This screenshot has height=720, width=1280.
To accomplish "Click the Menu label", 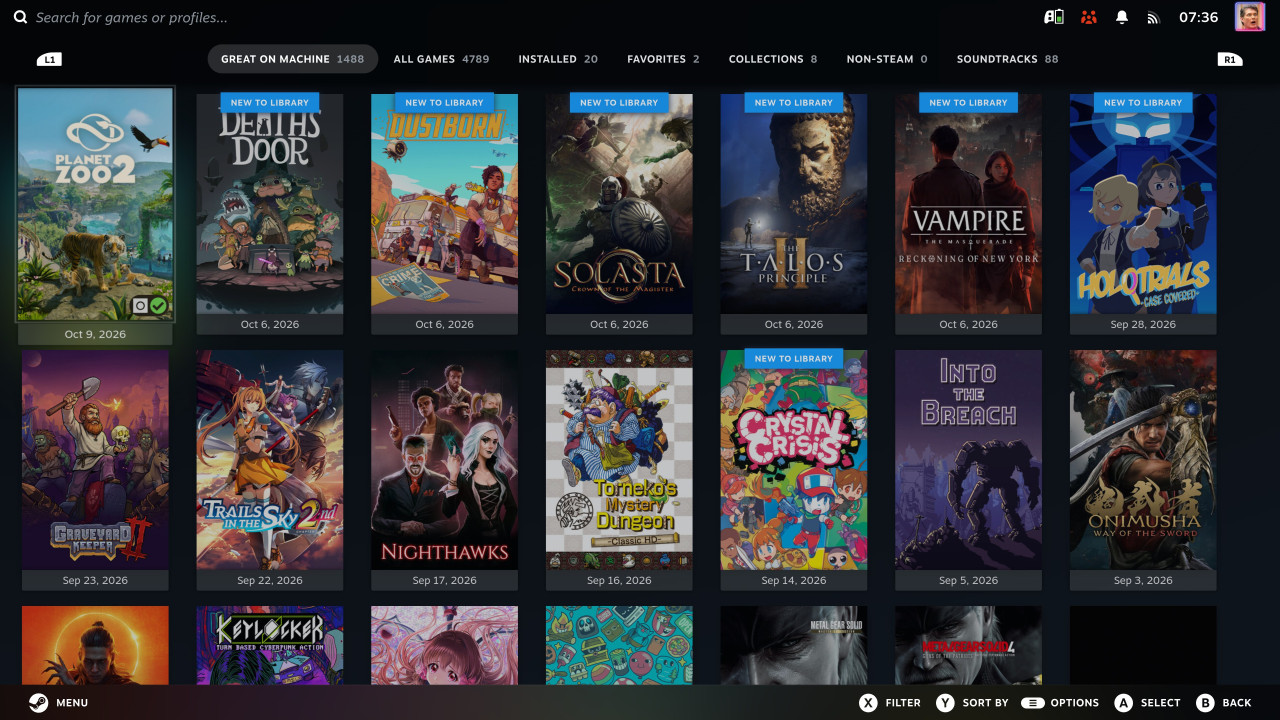I will point(72,703).
